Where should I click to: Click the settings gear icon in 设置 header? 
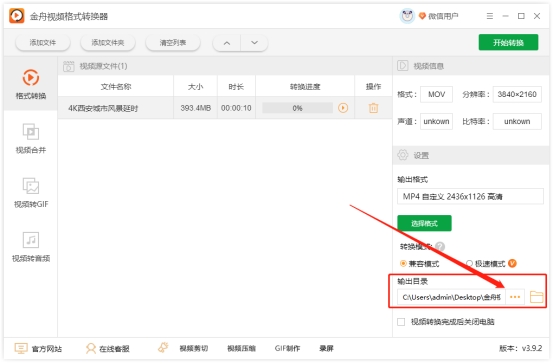pos(402,155)
